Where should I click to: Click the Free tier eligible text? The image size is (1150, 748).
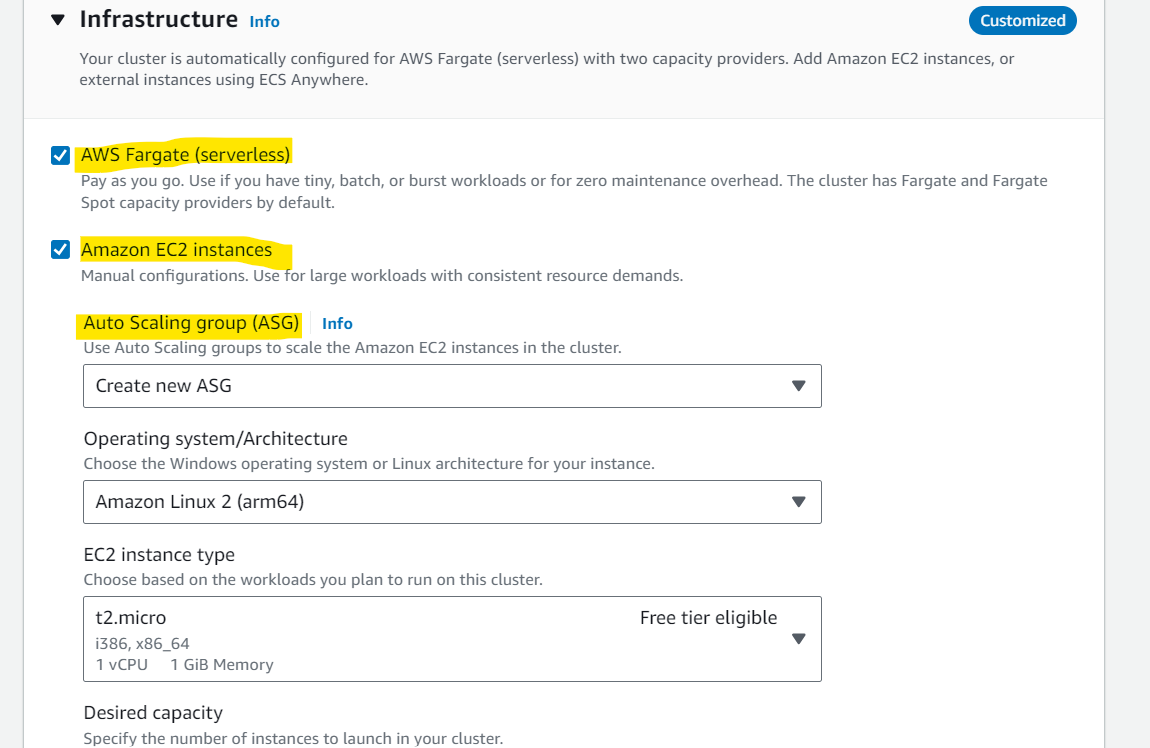point(708,618)
